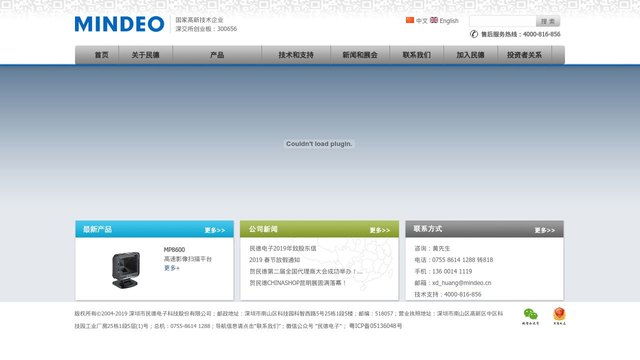Click the 技术支持 4000-816-856 line
Image resolution: width=640 pixels, height=360 pixels.
(x=448, y=294)
